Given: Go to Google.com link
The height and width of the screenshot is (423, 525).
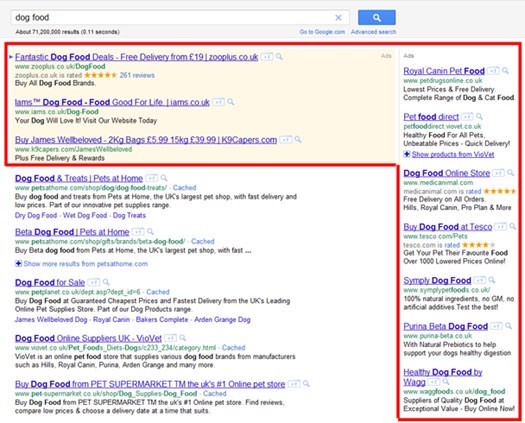Looking at the screenshot, I should [322, 32].
